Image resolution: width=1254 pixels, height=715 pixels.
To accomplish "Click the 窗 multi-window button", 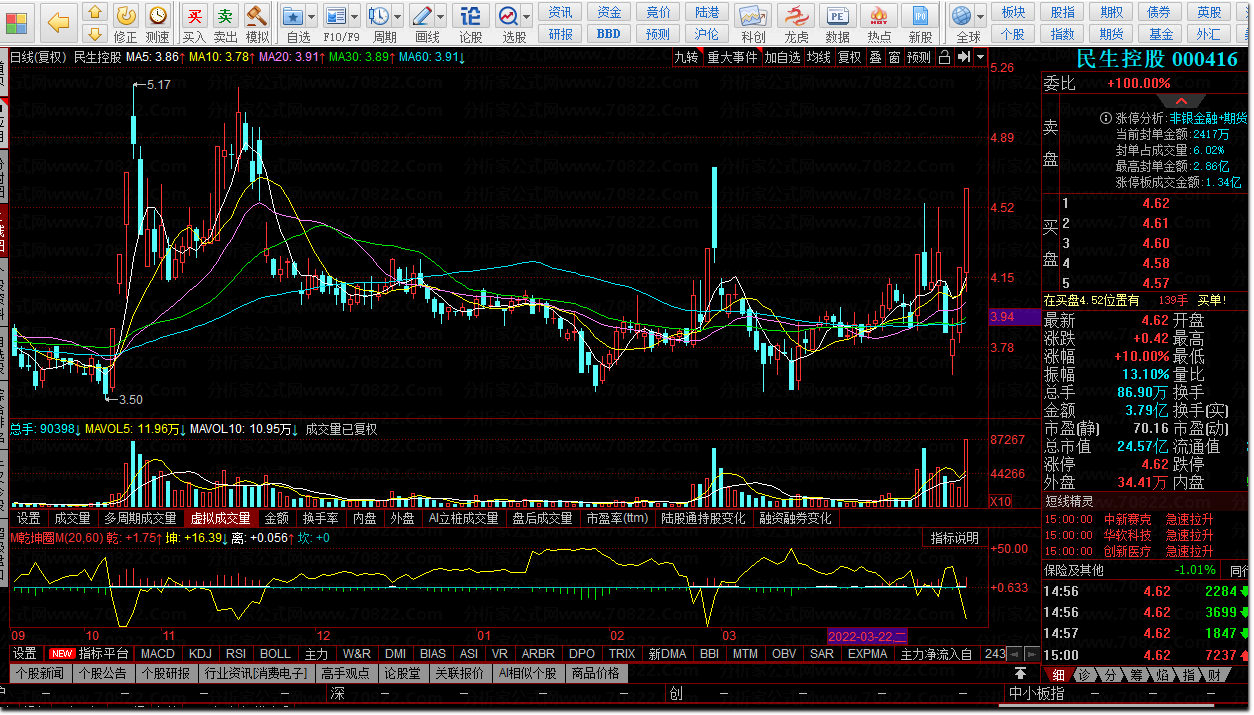I will (x=894, y=58).
